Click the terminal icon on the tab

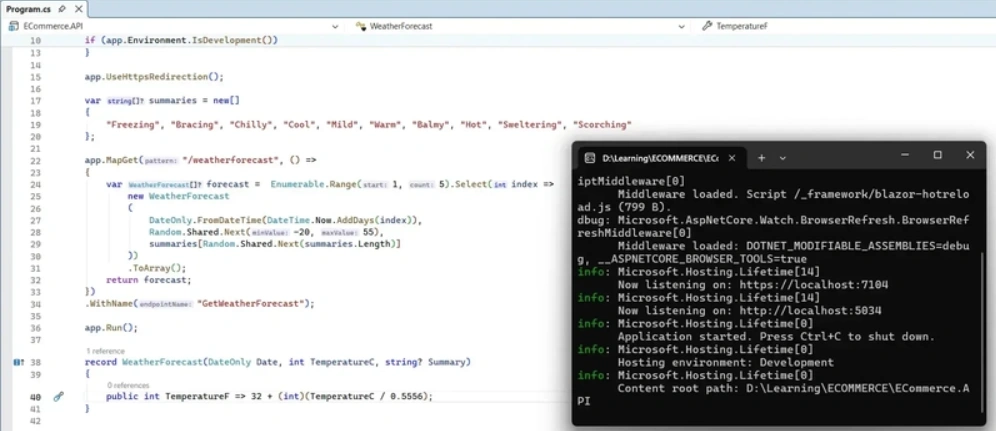(589, 157)
